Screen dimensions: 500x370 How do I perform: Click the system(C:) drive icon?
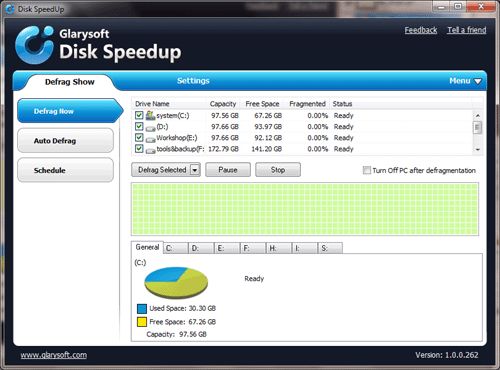[x=150, y=115]
